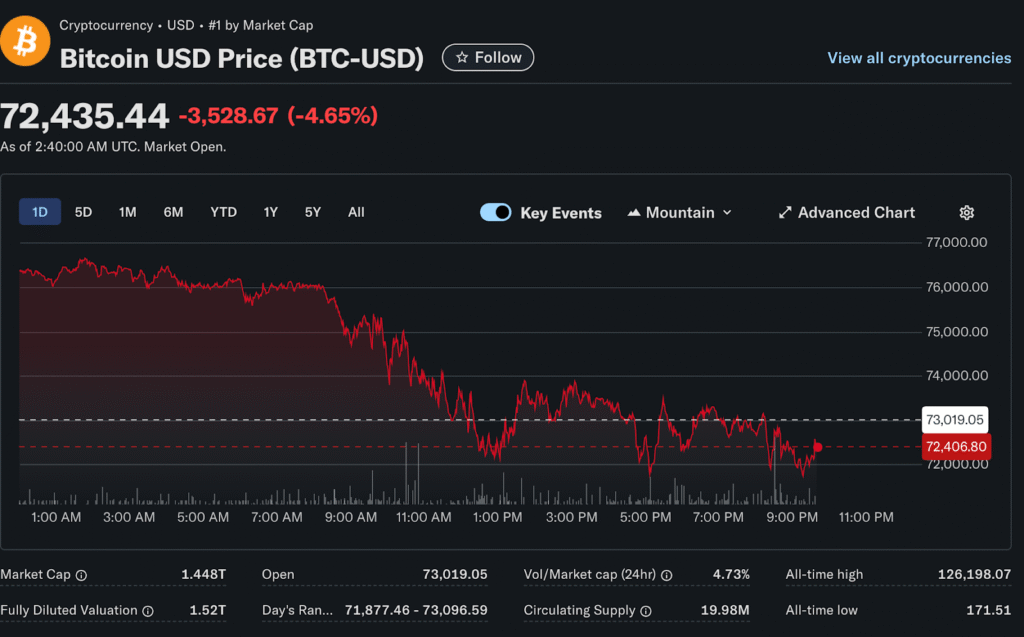Select the 1M time range

(x=128, y=212)
